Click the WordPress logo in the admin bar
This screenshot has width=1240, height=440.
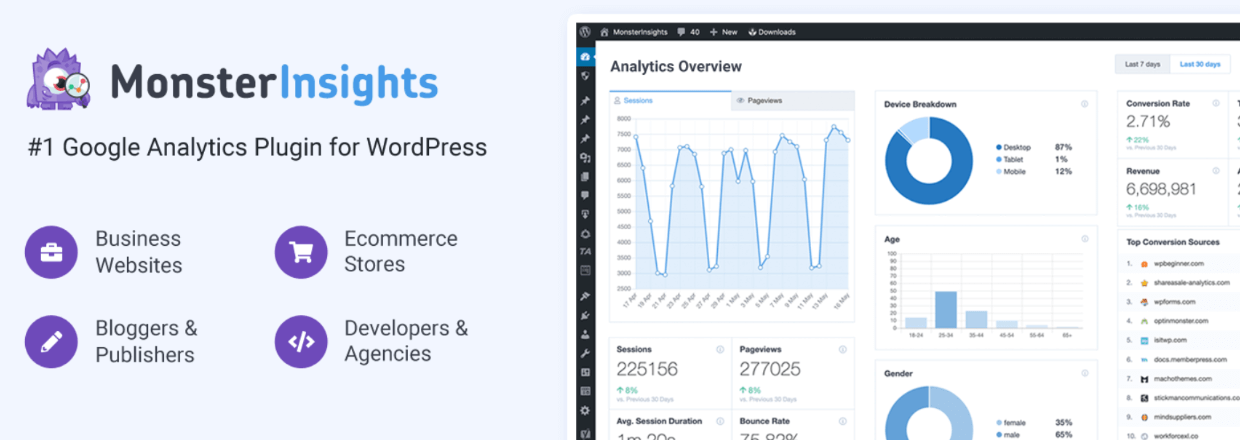tap(585, 32)
